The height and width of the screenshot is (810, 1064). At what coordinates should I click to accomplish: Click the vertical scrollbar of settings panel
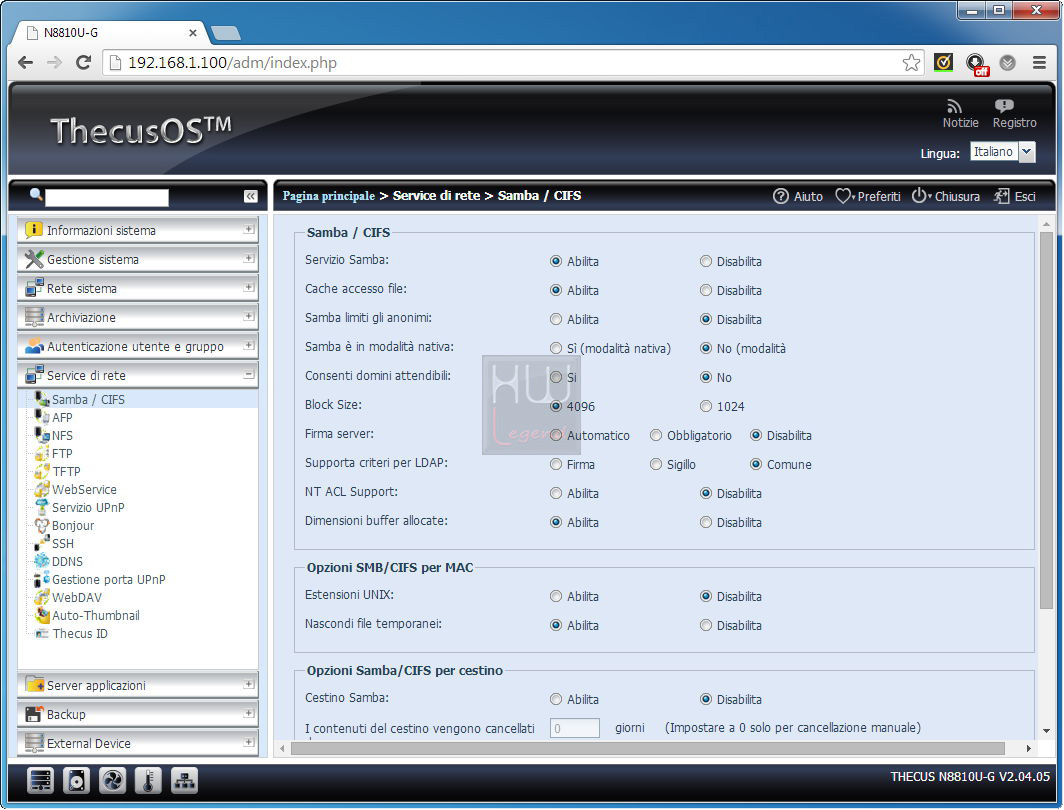[1046, 421]
